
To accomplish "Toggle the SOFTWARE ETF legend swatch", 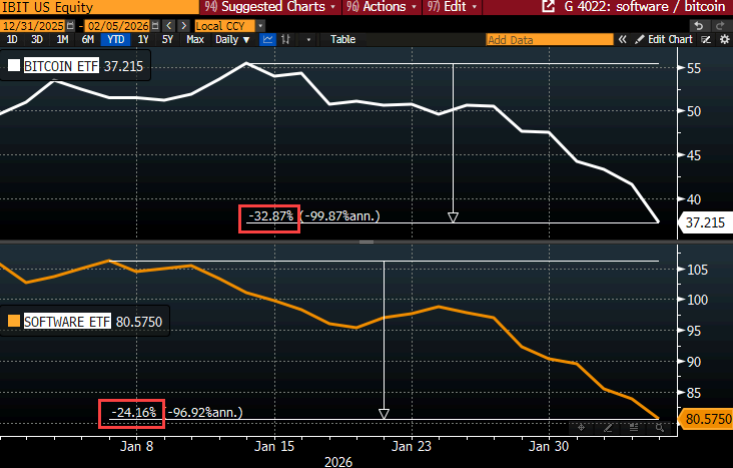I will point(13,322).
